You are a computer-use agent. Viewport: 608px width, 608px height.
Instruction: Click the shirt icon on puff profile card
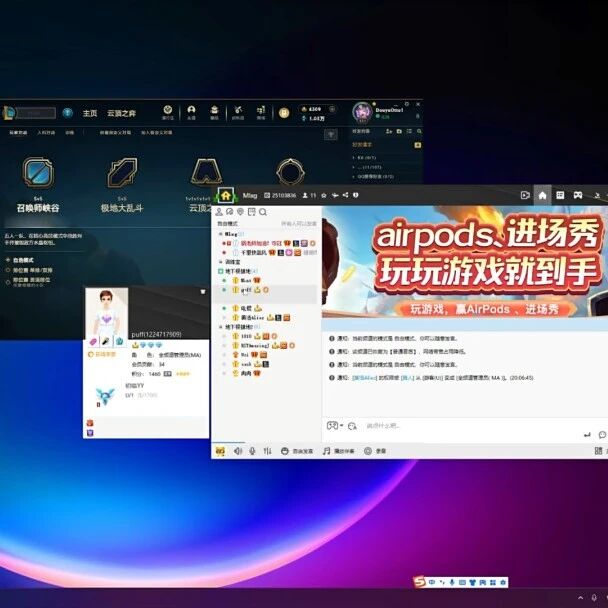coord(202,292)
